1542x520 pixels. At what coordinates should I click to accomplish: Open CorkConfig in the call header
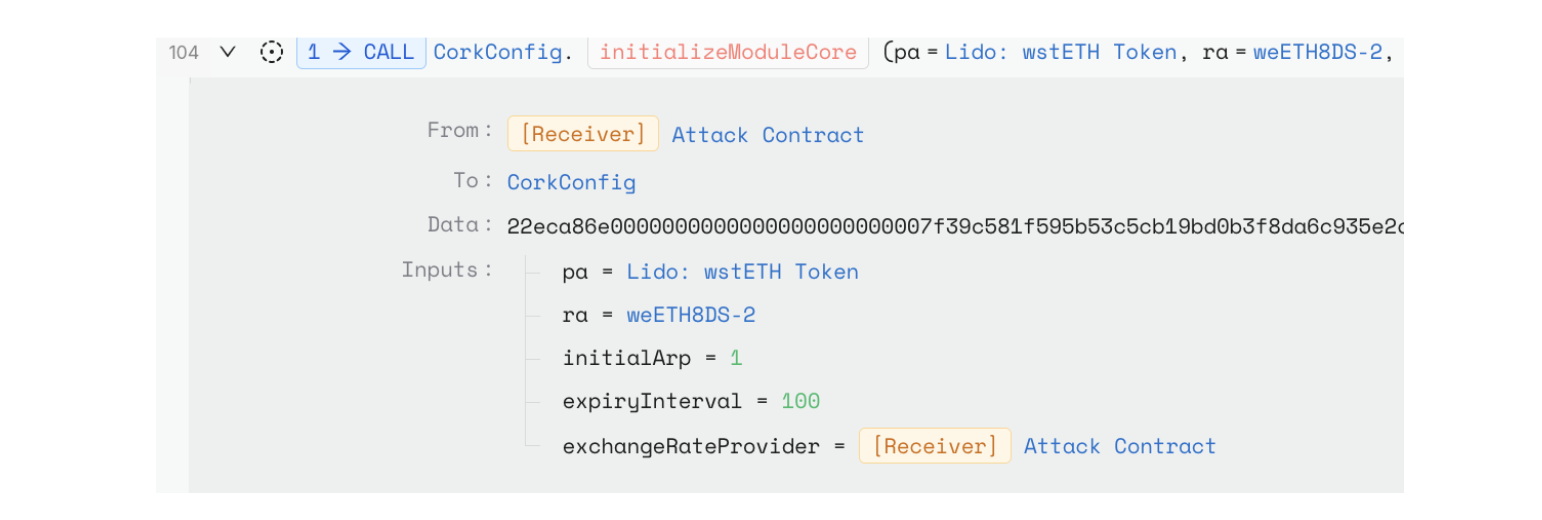(497, 52)
